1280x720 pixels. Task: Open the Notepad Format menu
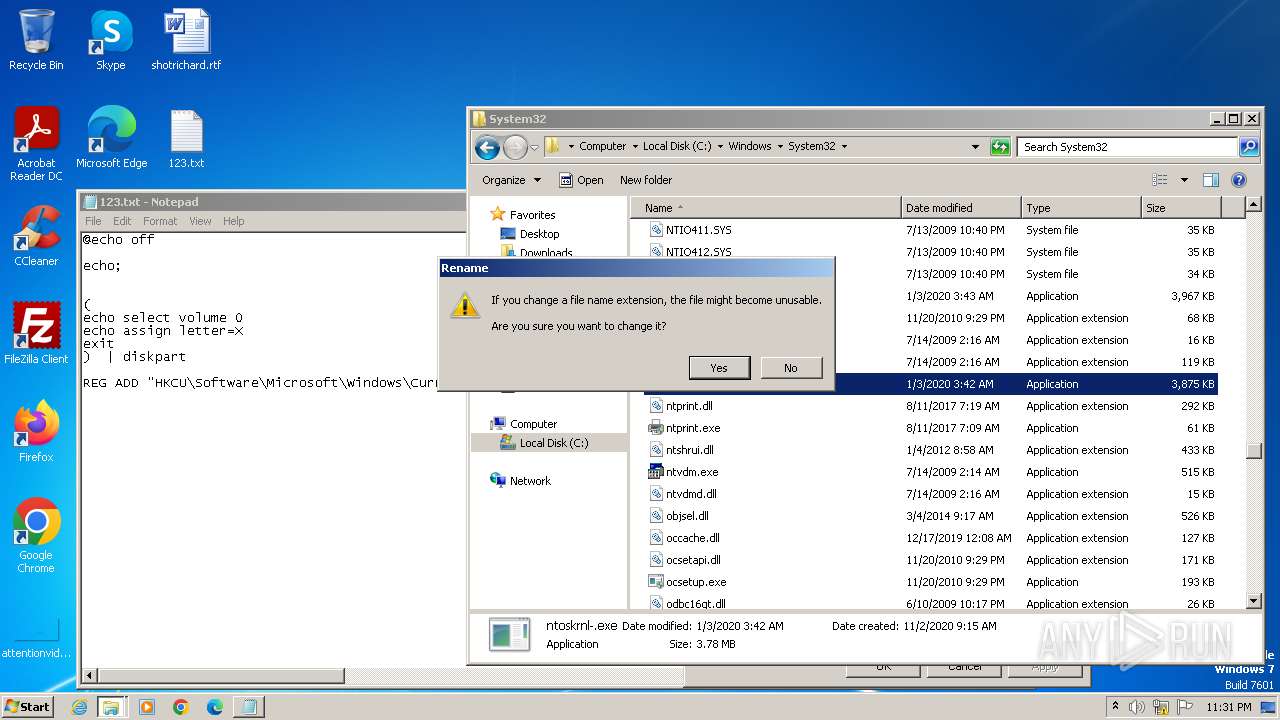(160, 221)
